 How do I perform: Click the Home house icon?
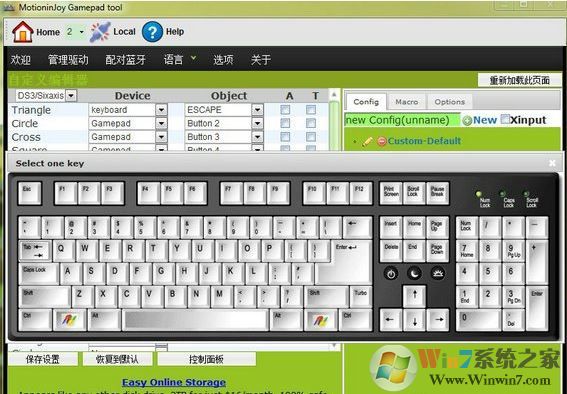tap(23, 32)
